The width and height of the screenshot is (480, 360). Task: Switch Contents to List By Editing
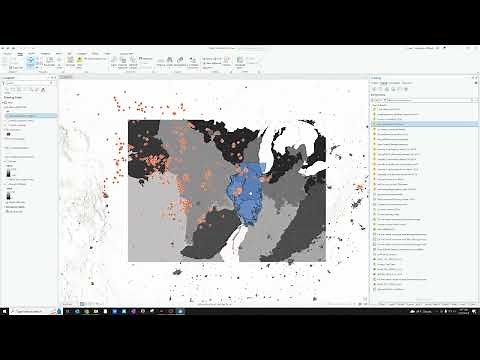pyautogui.click(x=25, y=90)
